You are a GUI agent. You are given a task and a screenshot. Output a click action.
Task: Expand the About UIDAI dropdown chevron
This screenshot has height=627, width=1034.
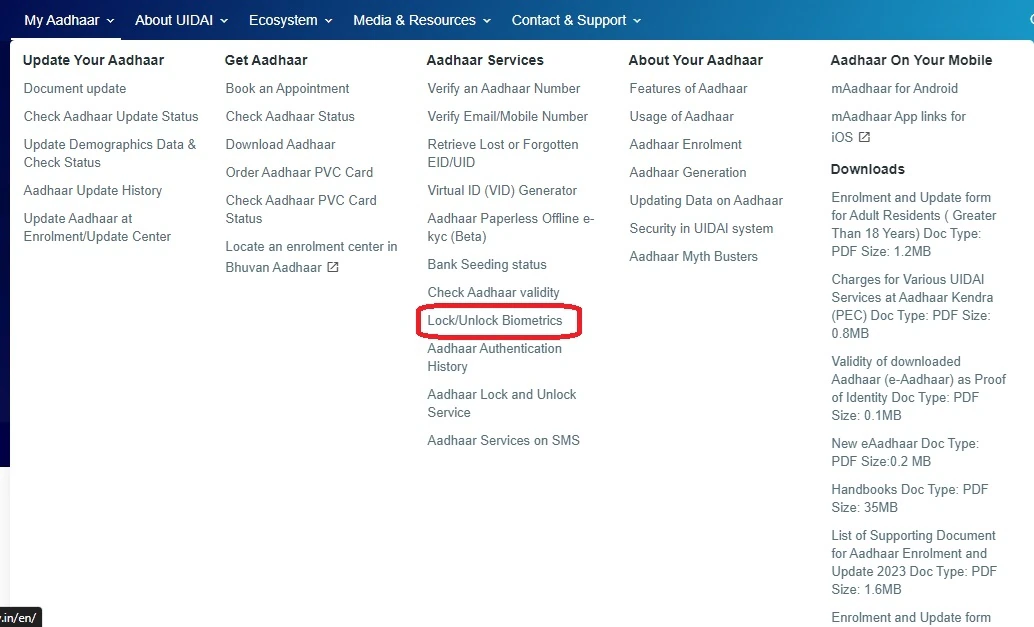pyautogui.click(x=224, y=21)
